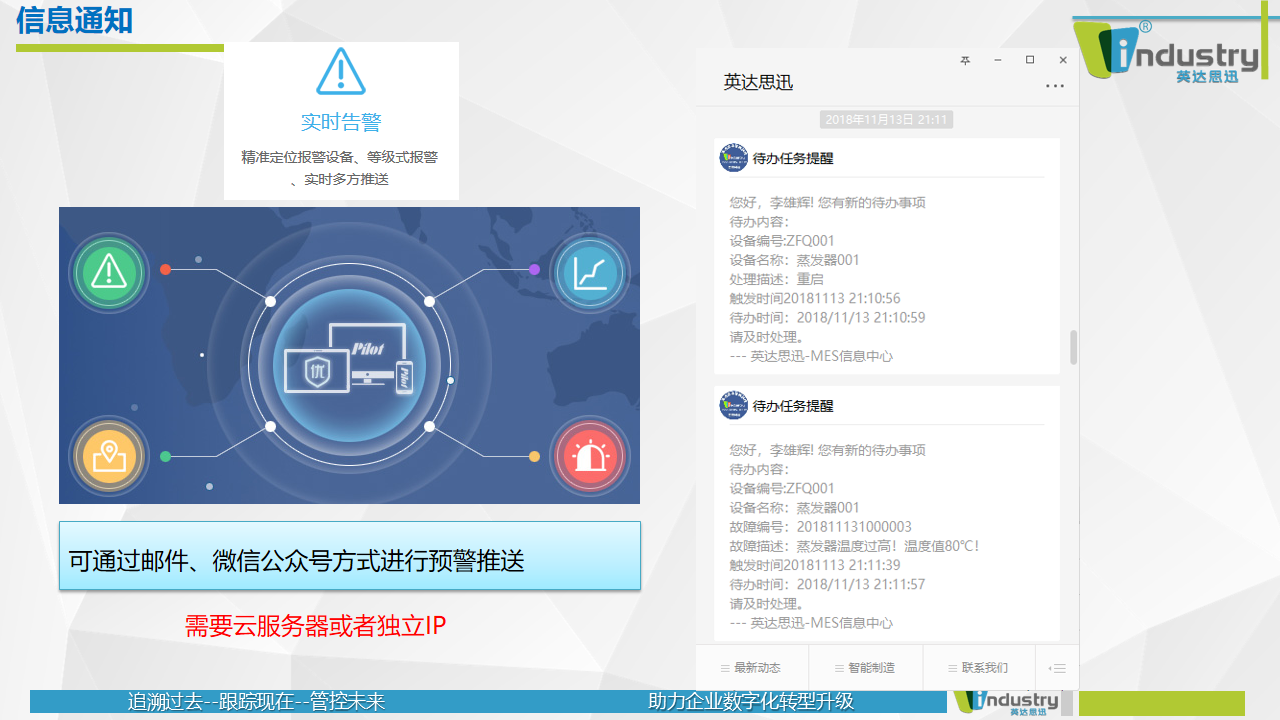Click sender avatar on the 故障编号 card
Screen dimensions: 1280x720
pos(734,406)
